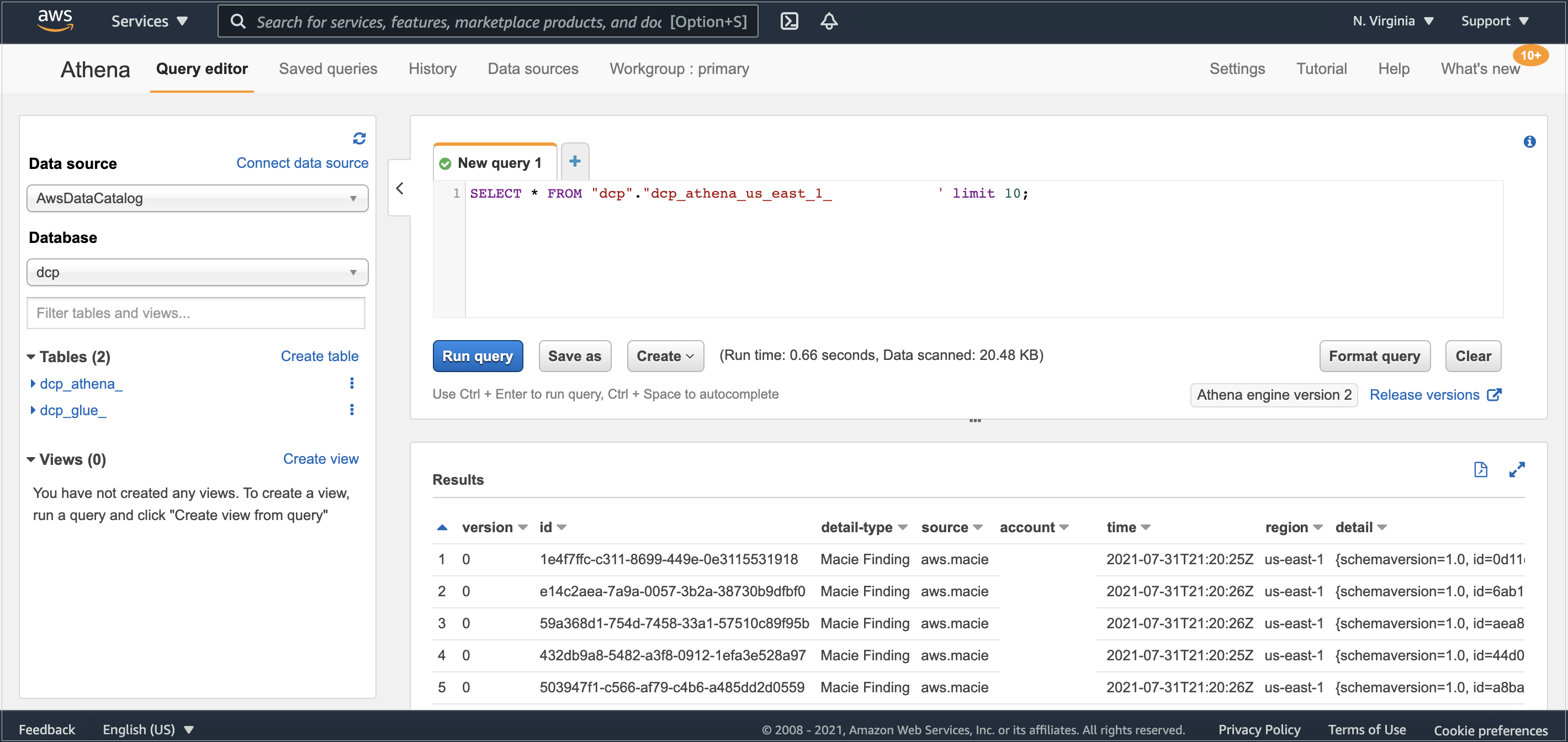Open three-dot menu for dcp_glue_ table

click(x=351, y=410)
